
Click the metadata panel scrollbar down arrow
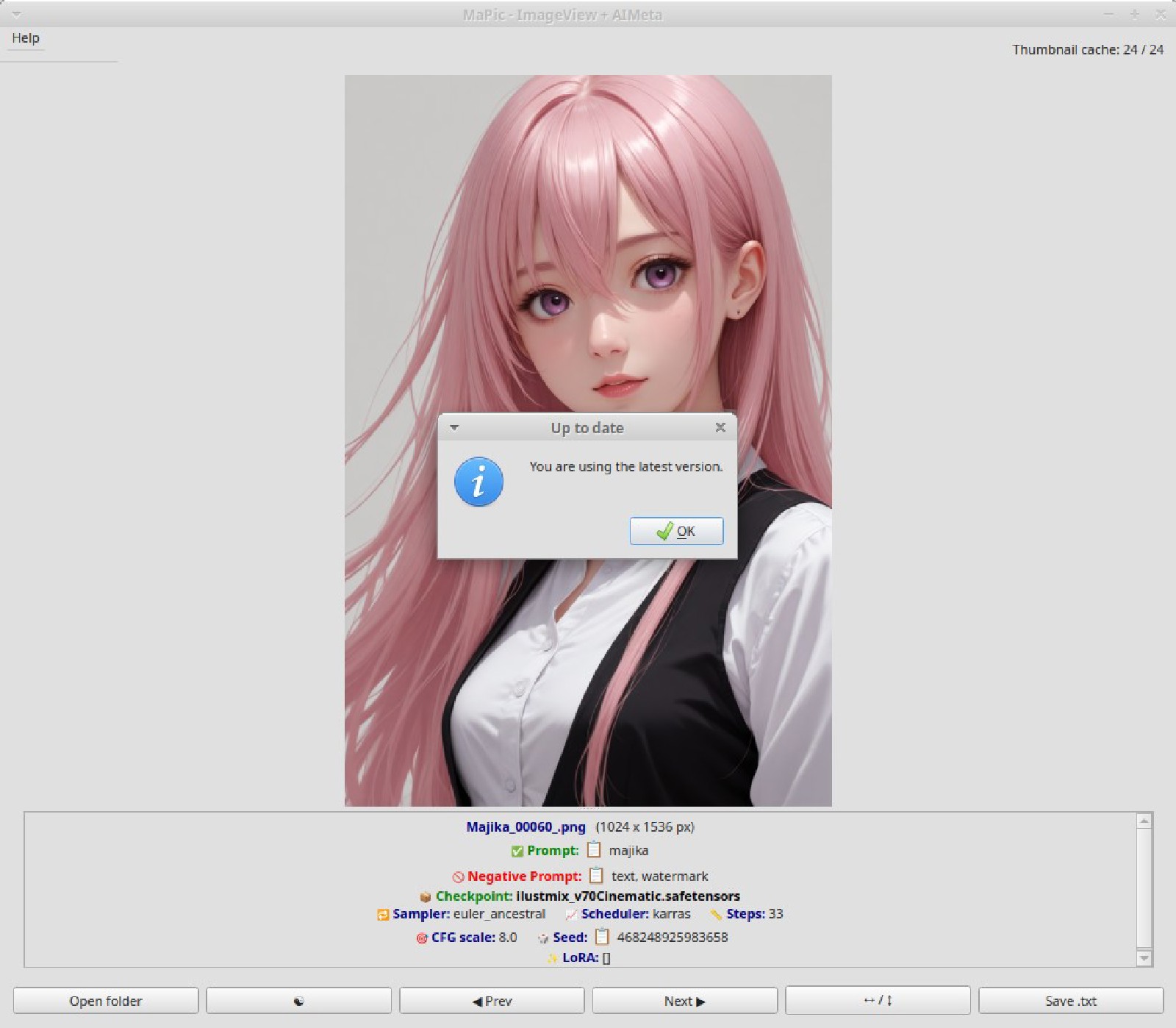click(1142, 959)
